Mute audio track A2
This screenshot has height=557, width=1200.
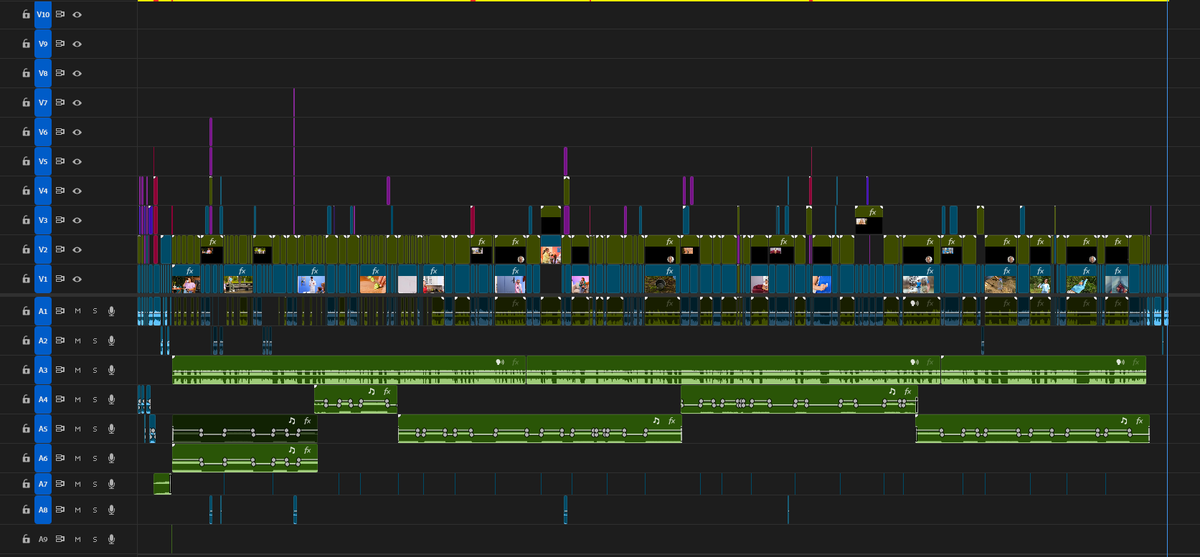[x=78, y=341]
